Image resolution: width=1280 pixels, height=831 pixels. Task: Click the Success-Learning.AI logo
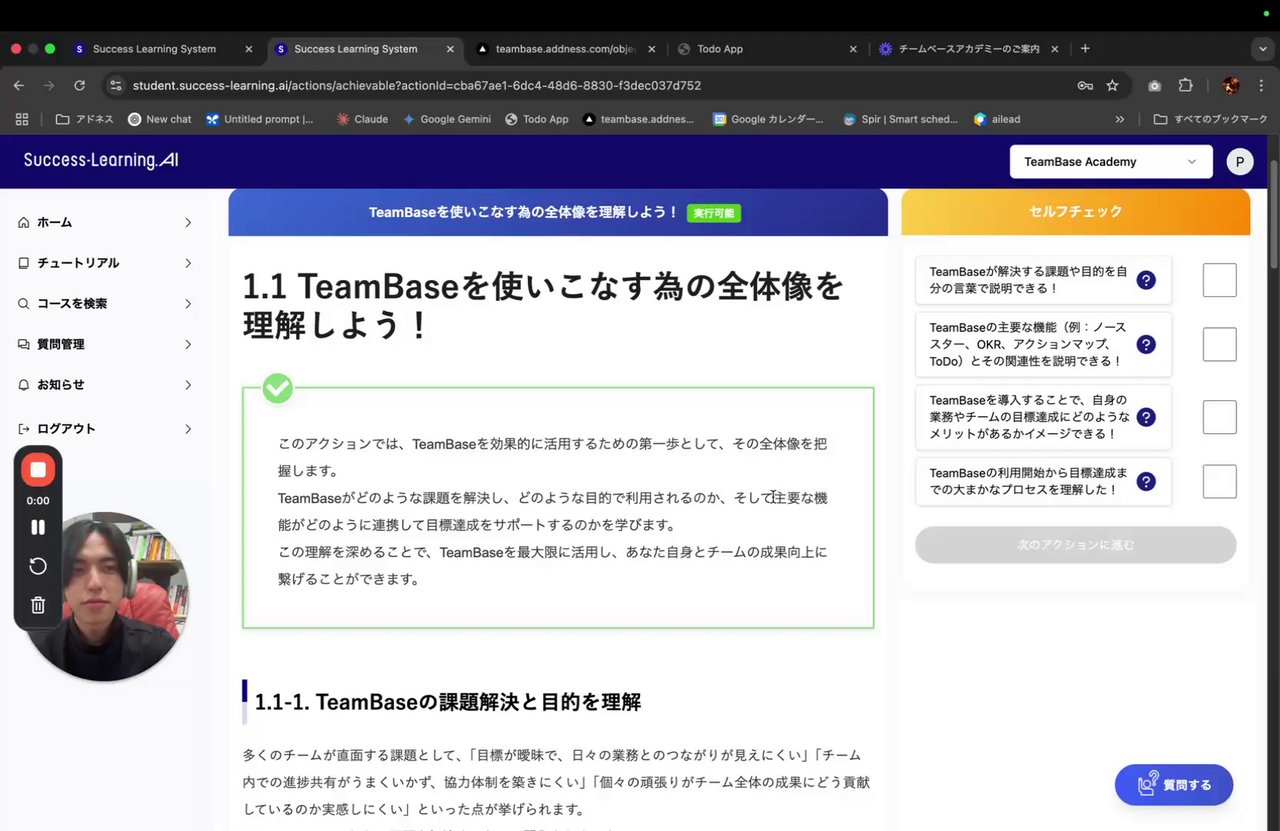pyautogui.click(x=101, y=160)
